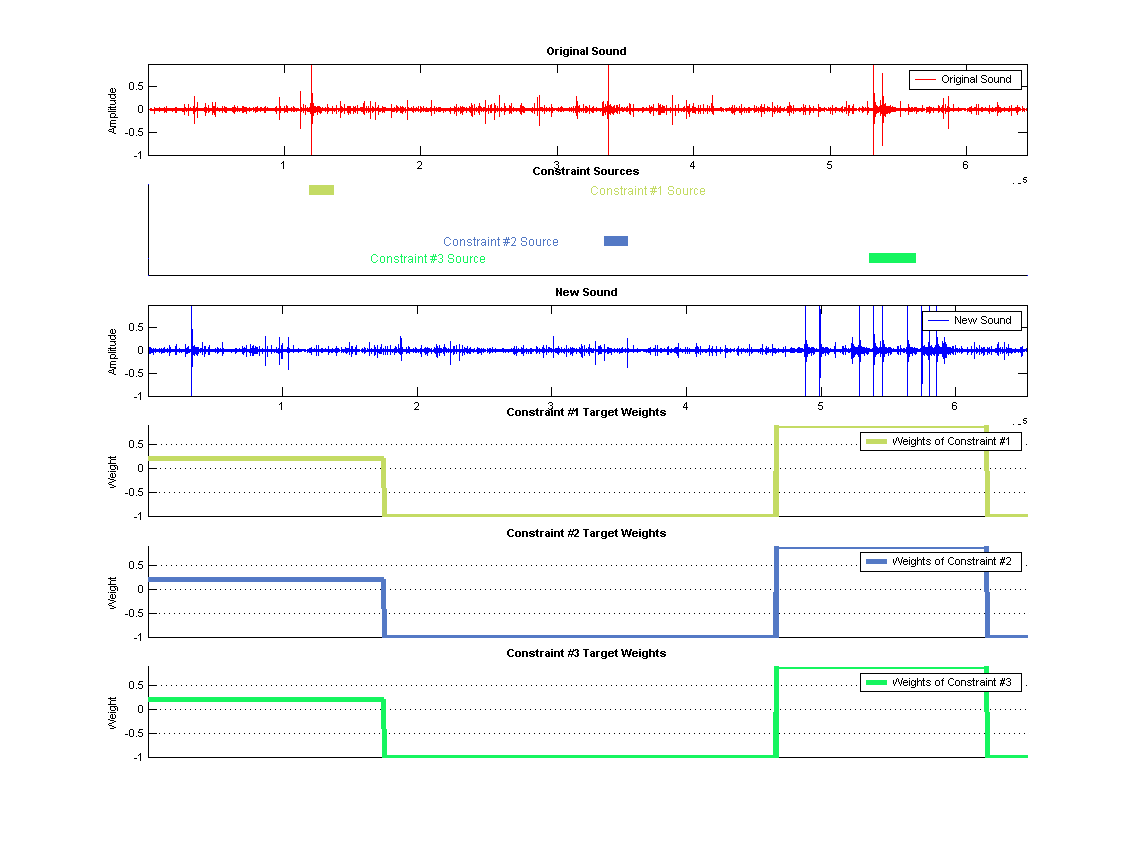This screenshot has width=1135, height=851.
Task: Click the New Sound legend box
Action: tap(971, 321)
